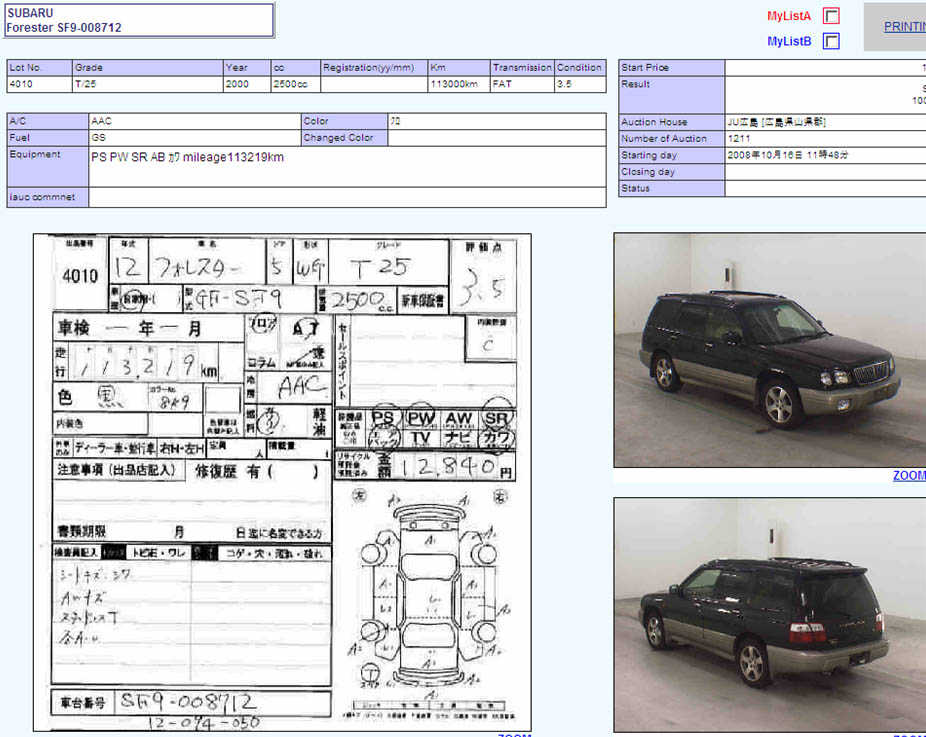
Task: Click the Transmission column header
Action: (x=522, y=68)
